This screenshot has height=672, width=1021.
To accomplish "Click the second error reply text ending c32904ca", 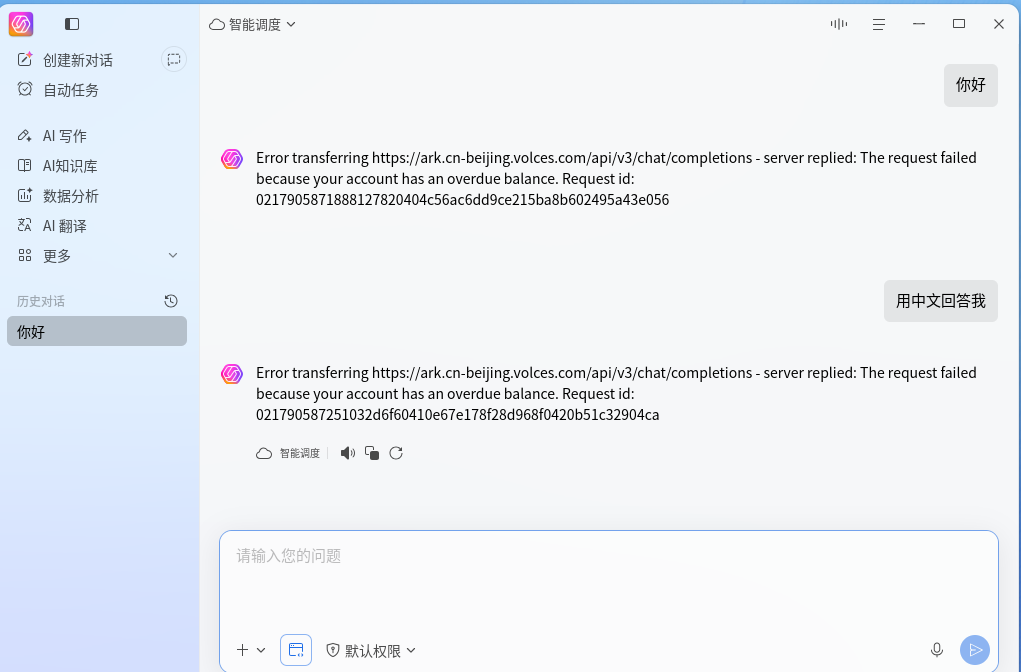I will coord(616,393).
